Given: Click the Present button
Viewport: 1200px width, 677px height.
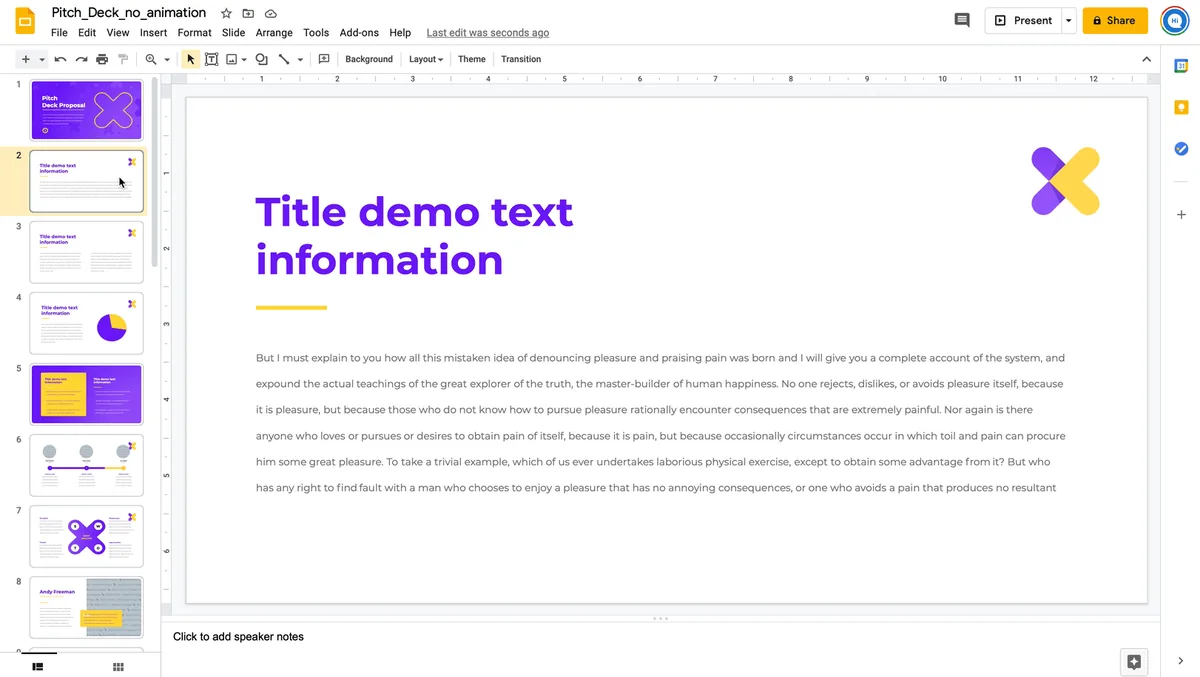Looking at the screenshot, I should (1023, 20).
